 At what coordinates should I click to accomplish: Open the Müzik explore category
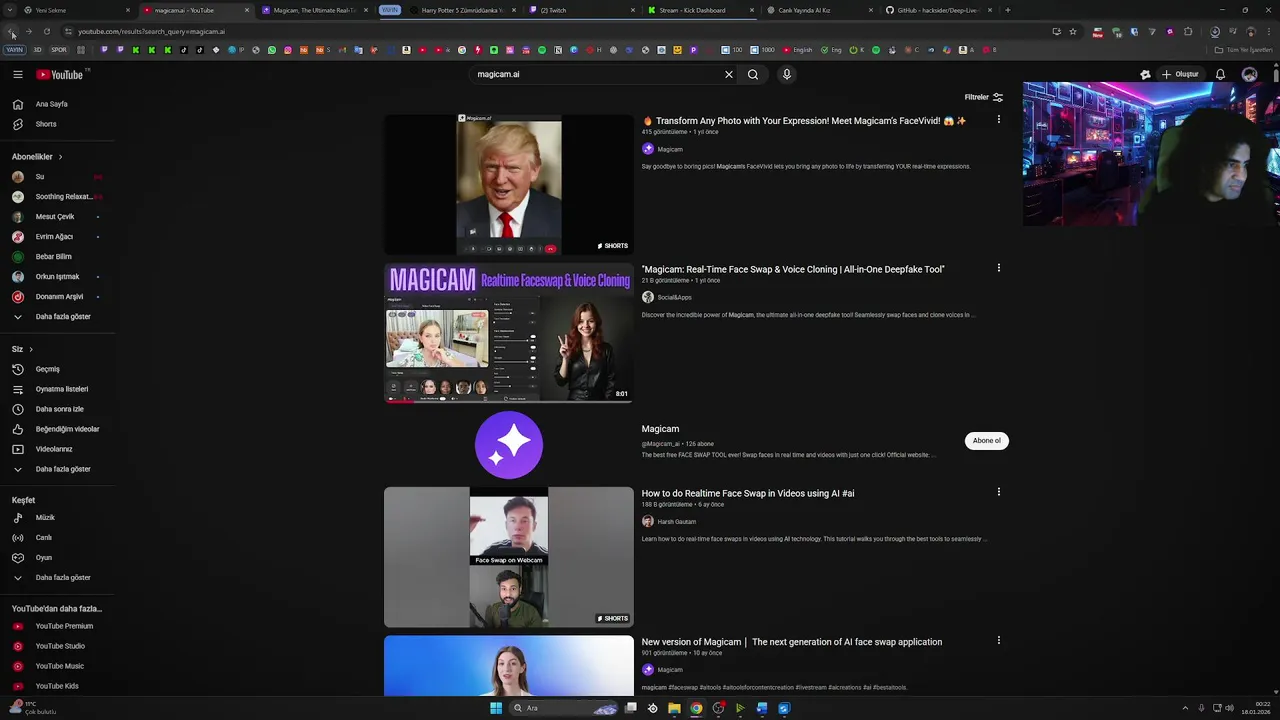(x=45, y=518)
